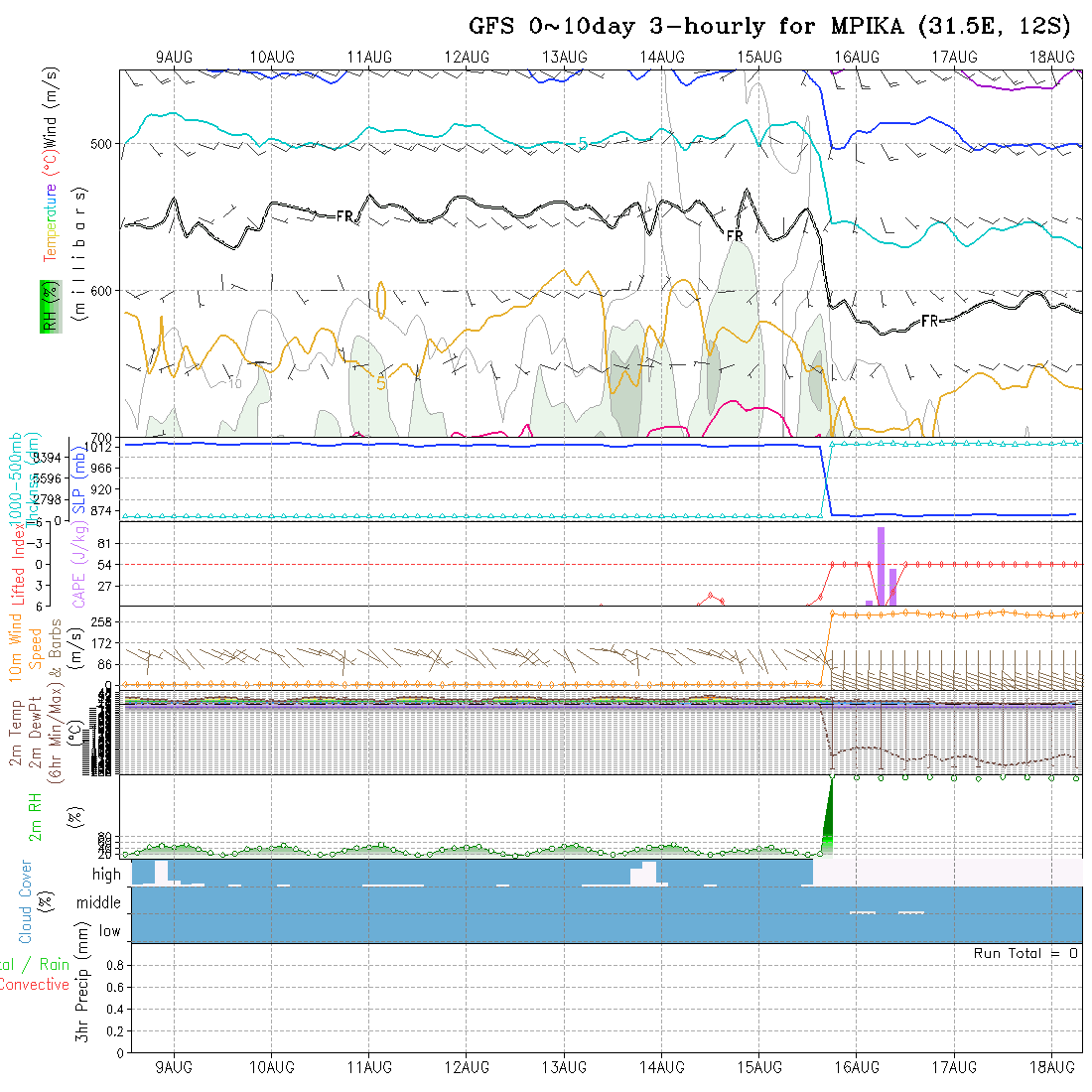1092x1092 pixels.
Task: Click the 1012 SLP axis value
Action: tap(98, 447)
